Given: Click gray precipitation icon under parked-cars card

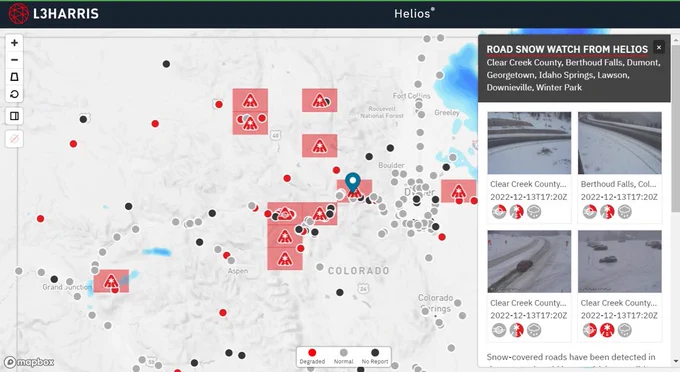Looking at the screenshot, I should pyautogui.click(x=624, y=330).
